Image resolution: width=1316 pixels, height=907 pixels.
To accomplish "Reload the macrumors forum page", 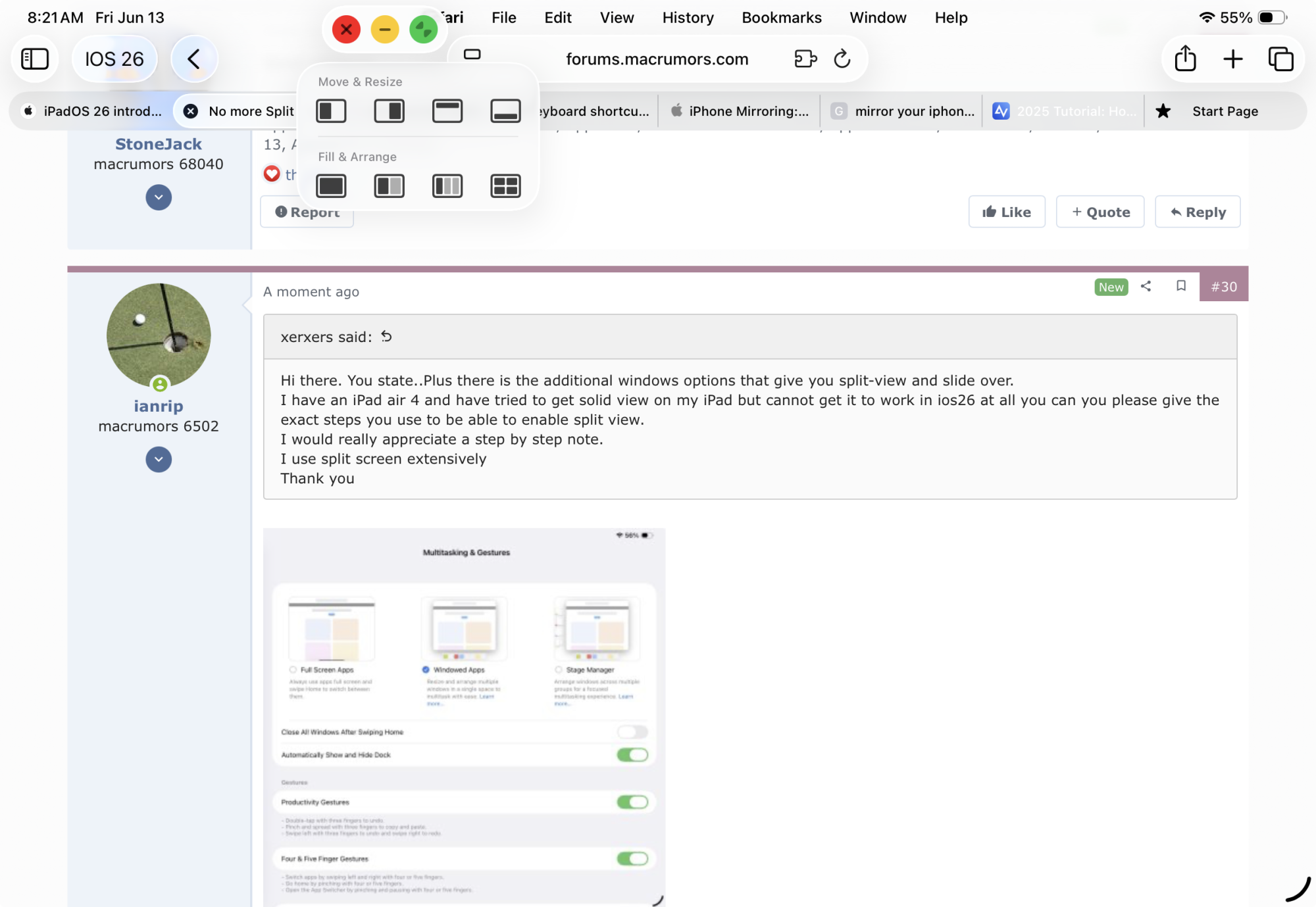I will point(842,59).
